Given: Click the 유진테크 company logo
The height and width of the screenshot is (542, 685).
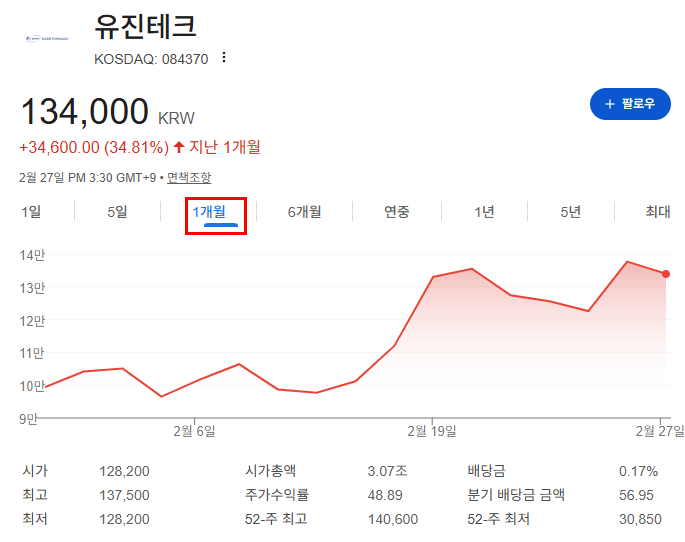Looking at the screenshot, I should click(47, 38).
